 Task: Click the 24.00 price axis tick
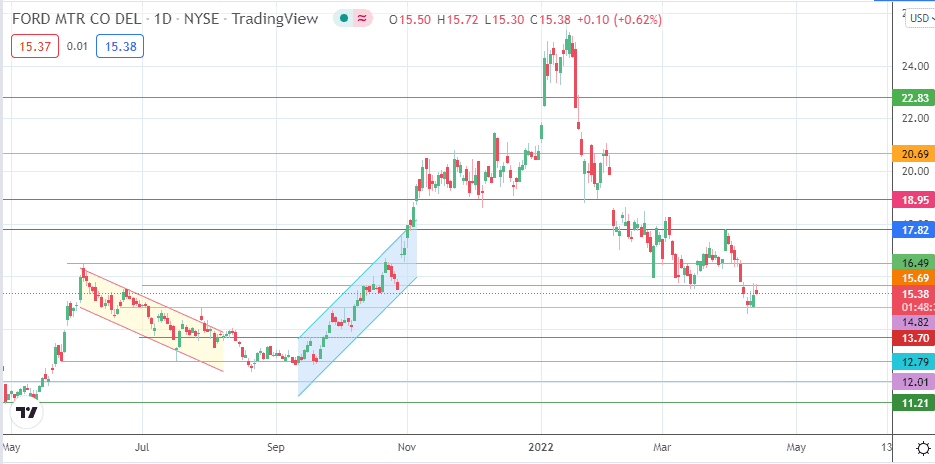pos(915,66)
